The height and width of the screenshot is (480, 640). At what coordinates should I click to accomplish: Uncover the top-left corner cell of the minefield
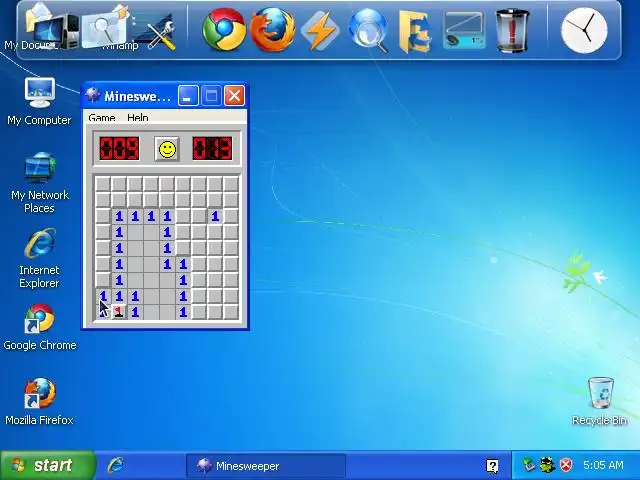pyautogui.click(x=103, y=184)
